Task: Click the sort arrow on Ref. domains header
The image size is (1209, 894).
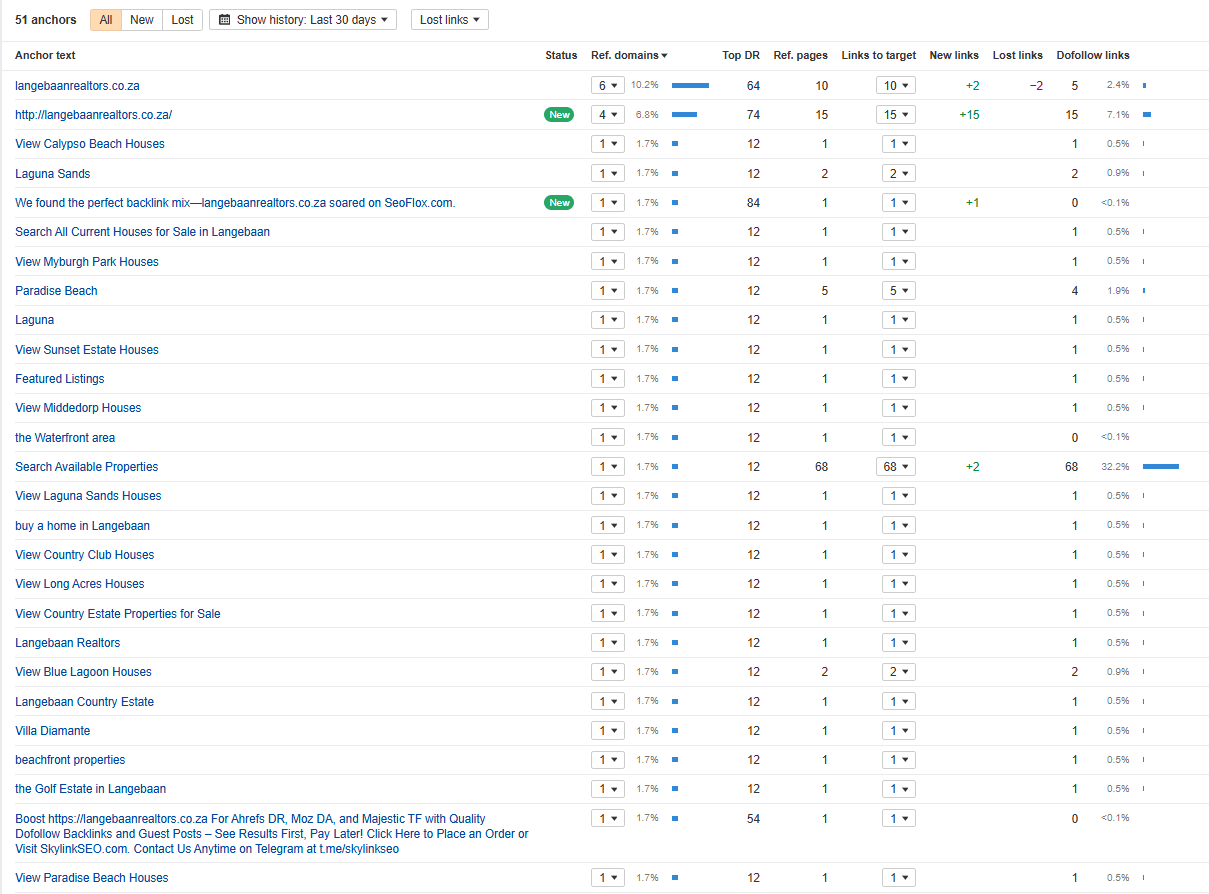Action: tap(665, 56)
